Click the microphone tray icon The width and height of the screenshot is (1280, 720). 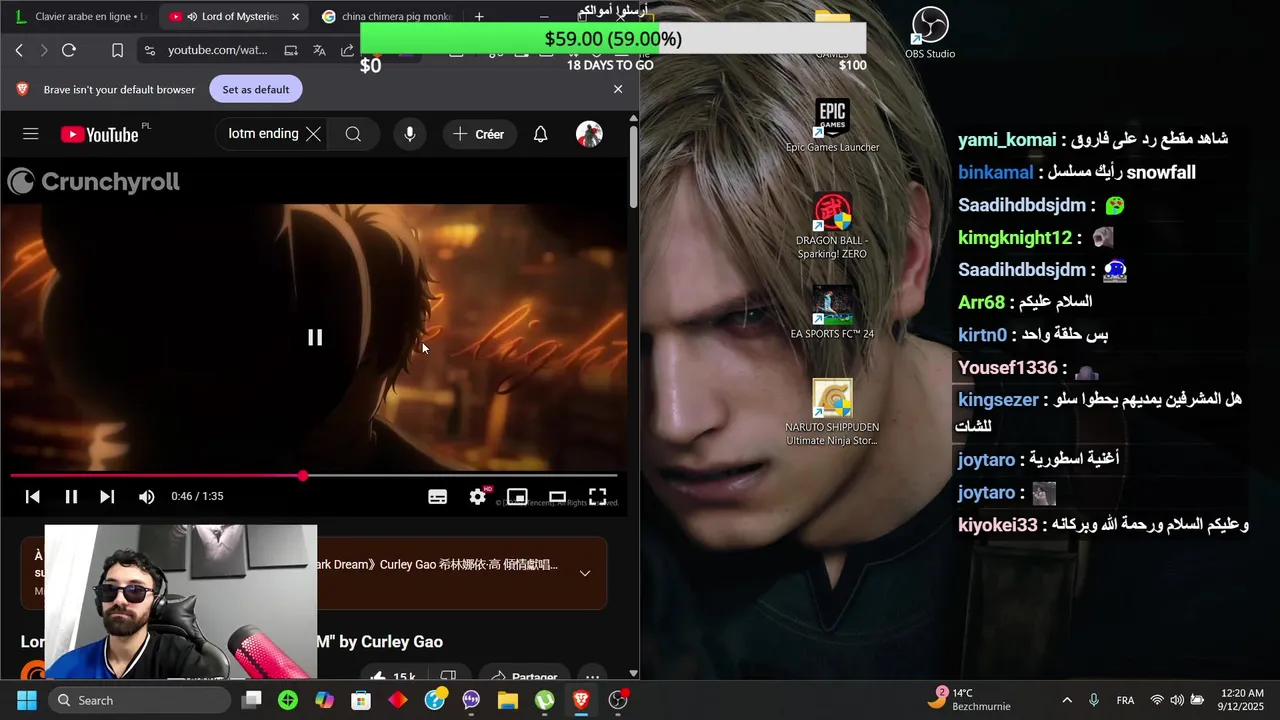1094,700
